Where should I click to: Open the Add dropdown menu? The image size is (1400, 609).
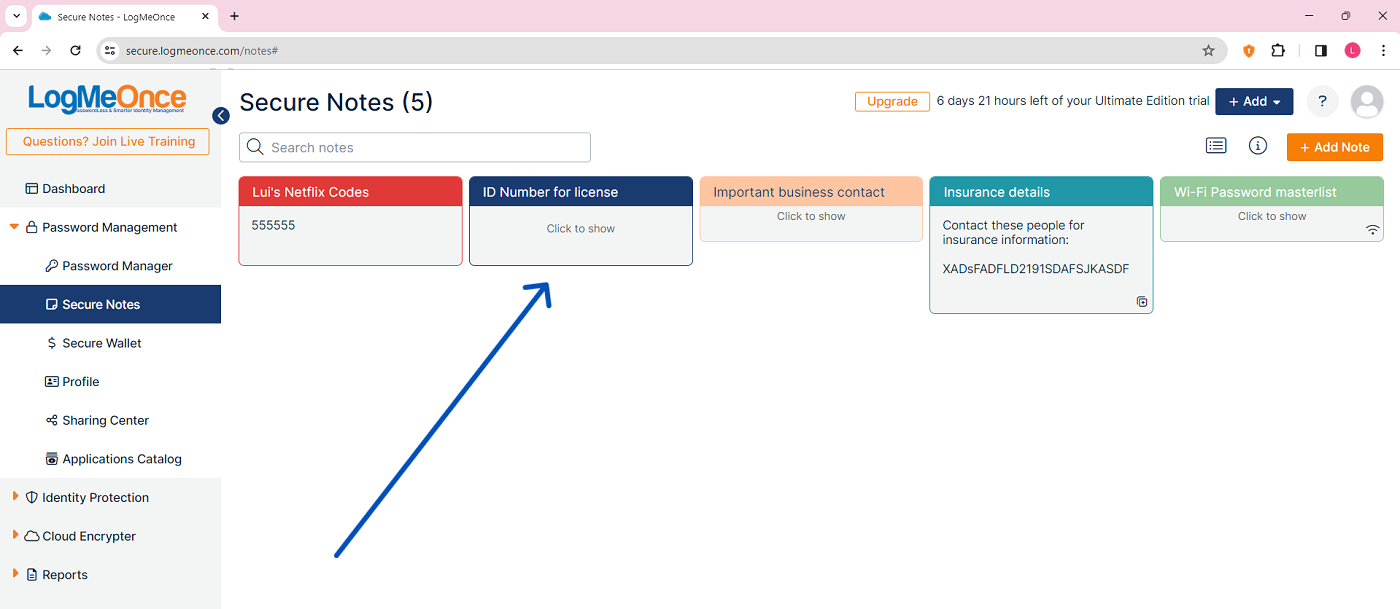point(1254,102)
